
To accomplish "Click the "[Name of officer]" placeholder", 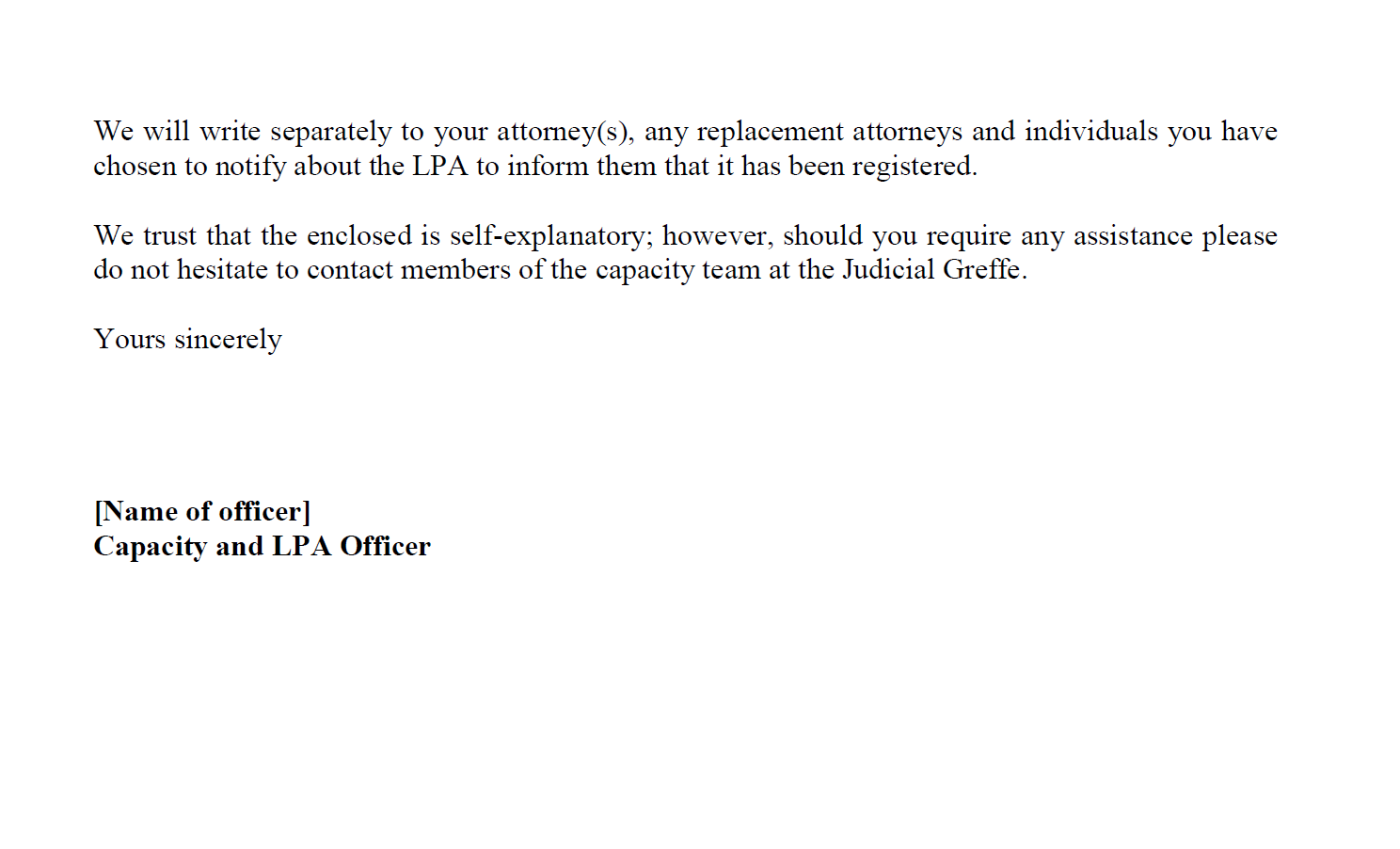I will tap(201, 511).
